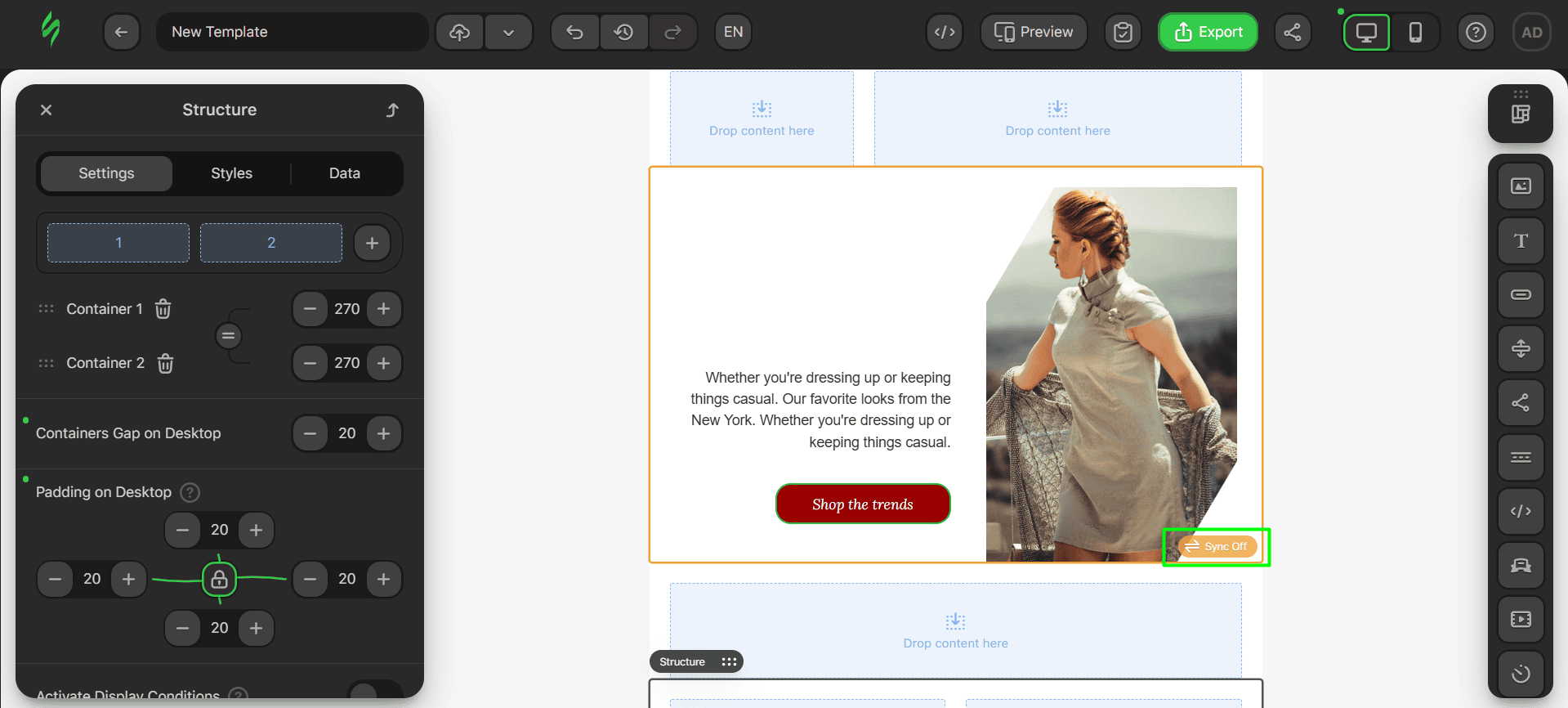
Task: Click the green Export button
Action: [1208, 32]
